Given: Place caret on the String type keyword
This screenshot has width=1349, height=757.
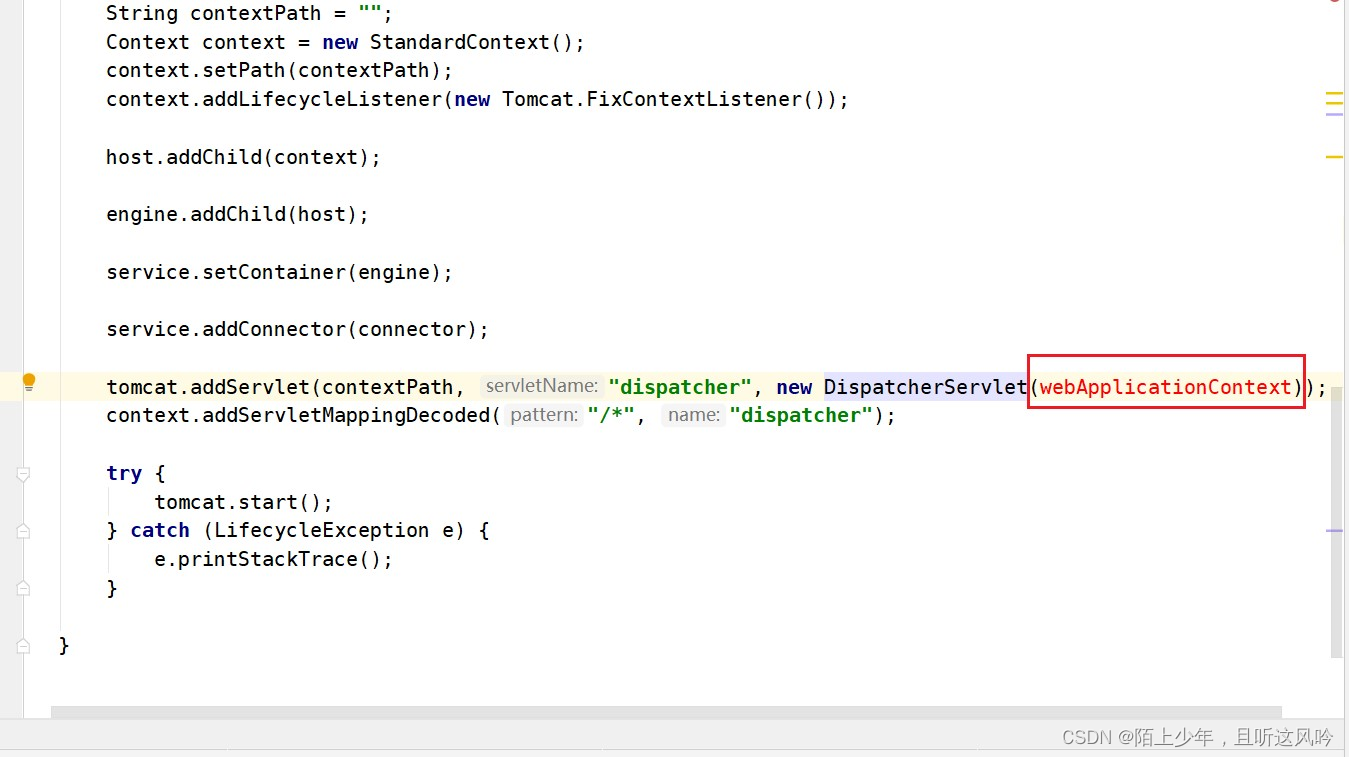Looking at the screenshot, I should click(142, 14).
